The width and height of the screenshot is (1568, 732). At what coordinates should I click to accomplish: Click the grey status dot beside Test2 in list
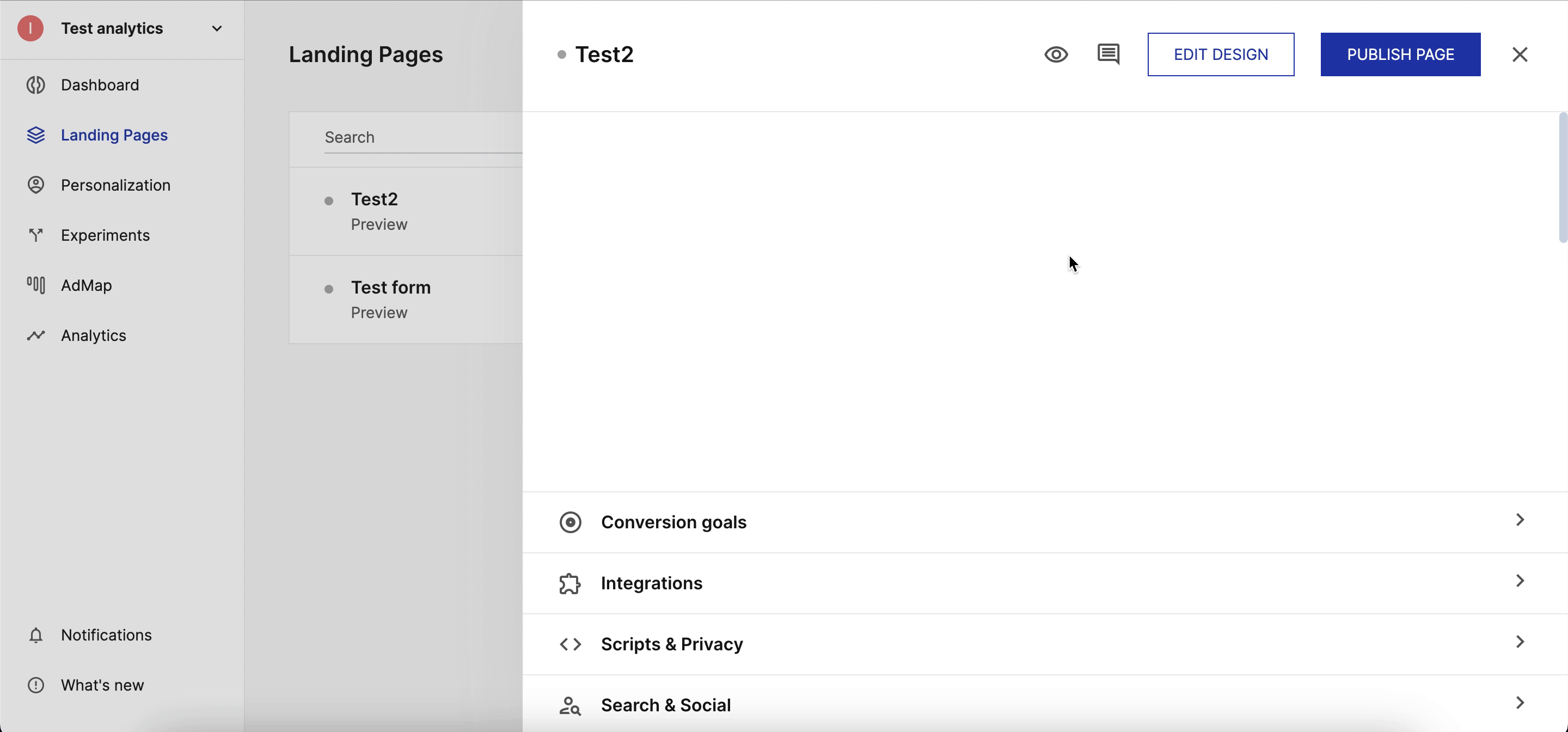(329, 201)
